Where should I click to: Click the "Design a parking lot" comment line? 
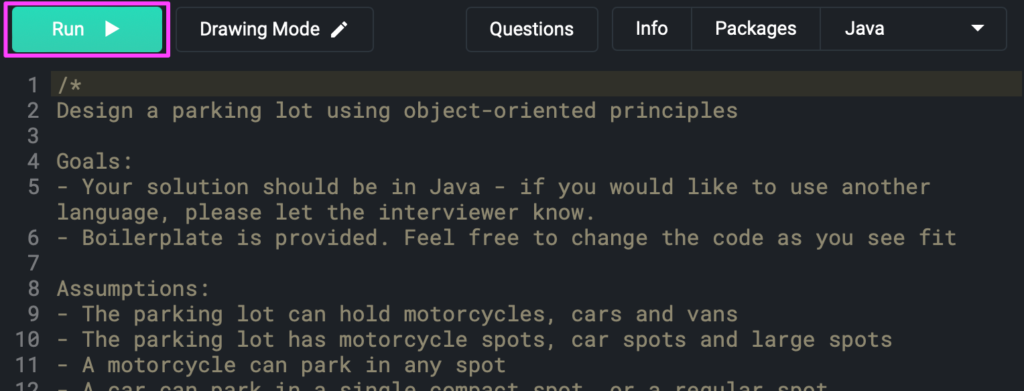click(397, 110)
